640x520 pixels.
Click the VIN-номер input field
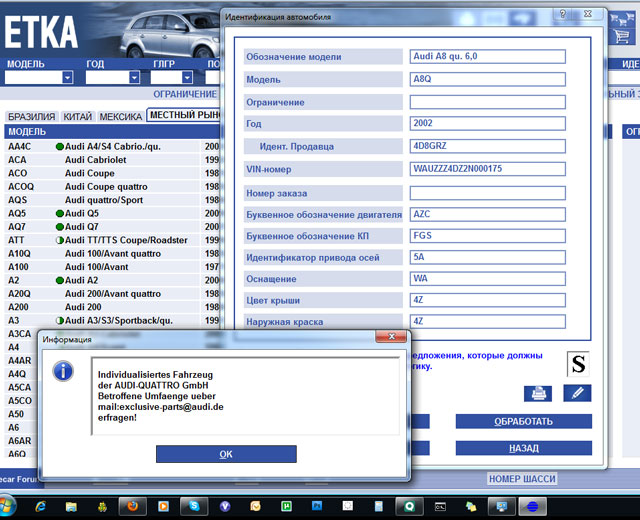[x=487, y=169]
